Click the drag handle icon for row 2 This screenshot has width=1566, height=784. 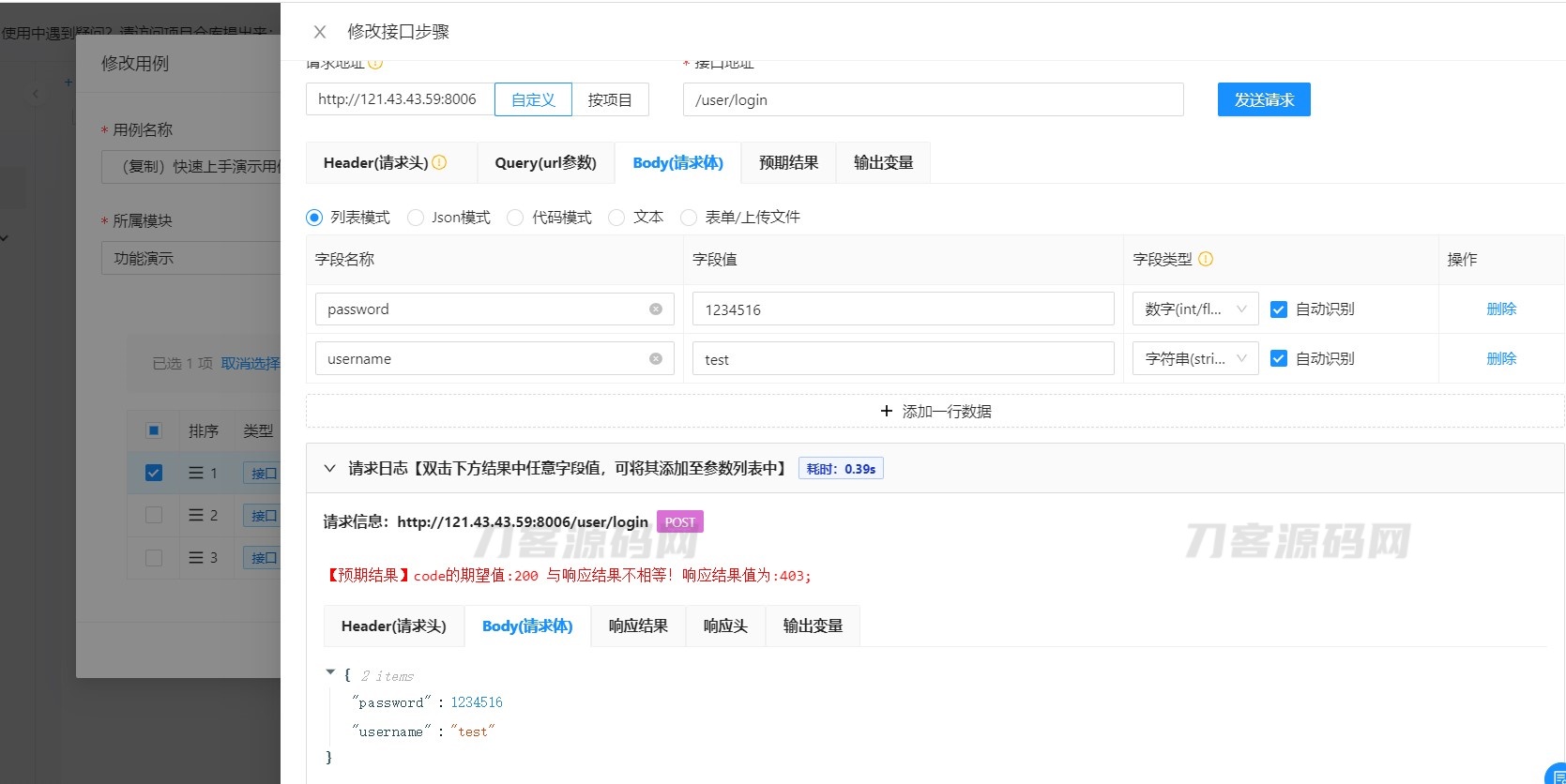point(196,515)
